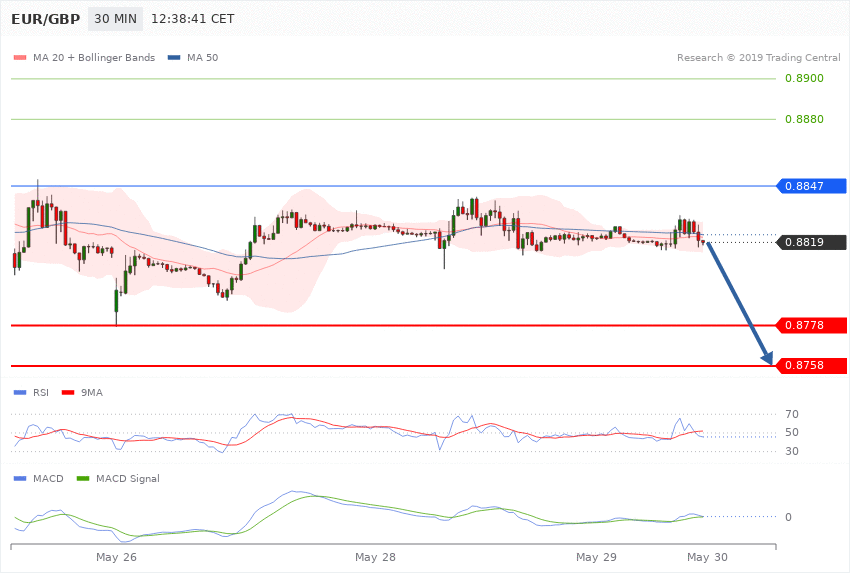Click the red 0.8778 support price tag

812,325
